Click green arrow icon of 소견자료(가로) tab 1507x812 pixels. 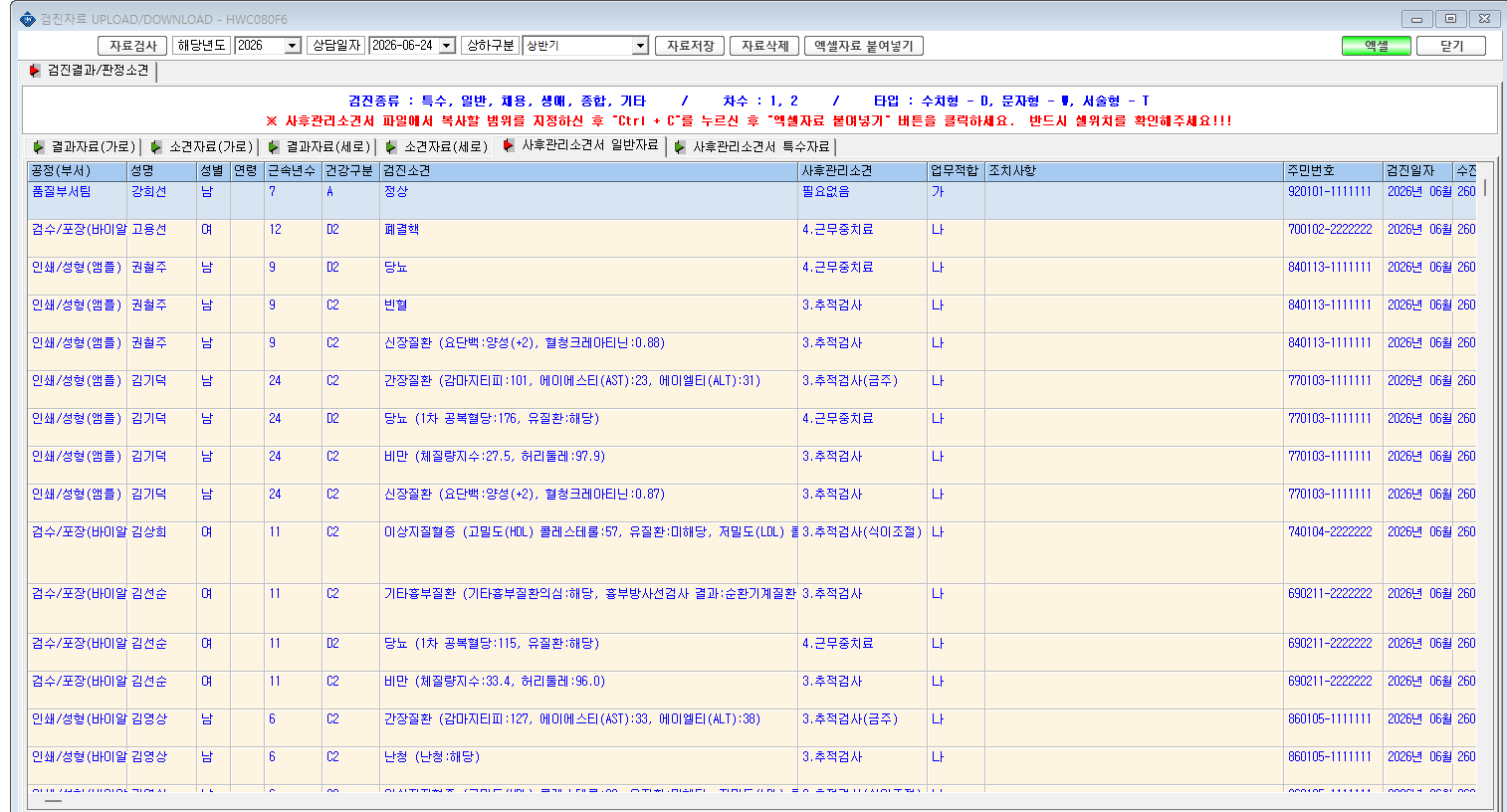tap(156, 146)
